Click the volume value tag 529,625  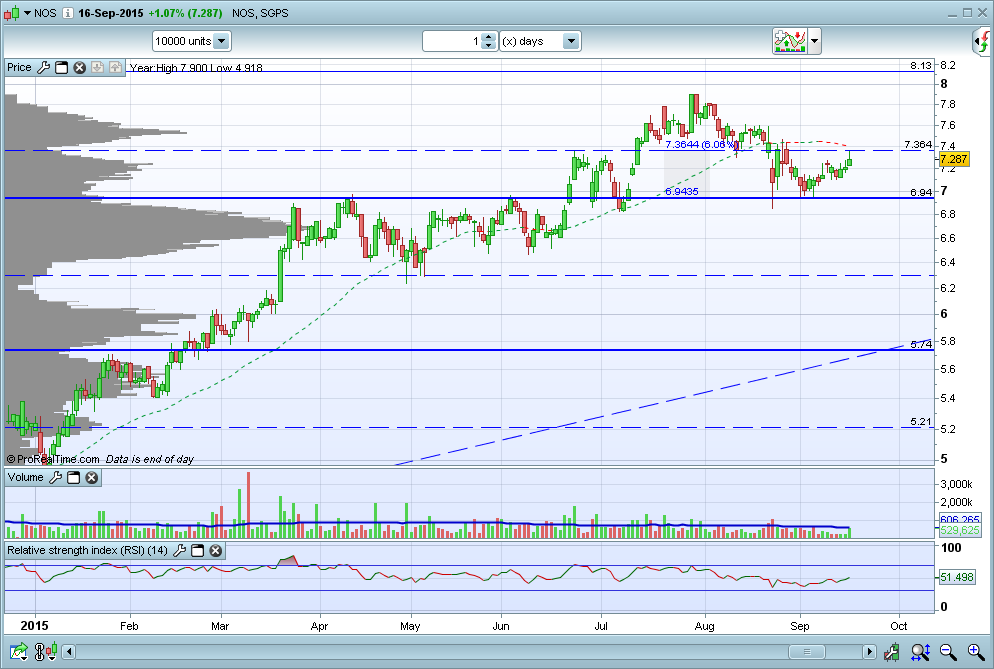pyautogui.click(x=960, y=530)
